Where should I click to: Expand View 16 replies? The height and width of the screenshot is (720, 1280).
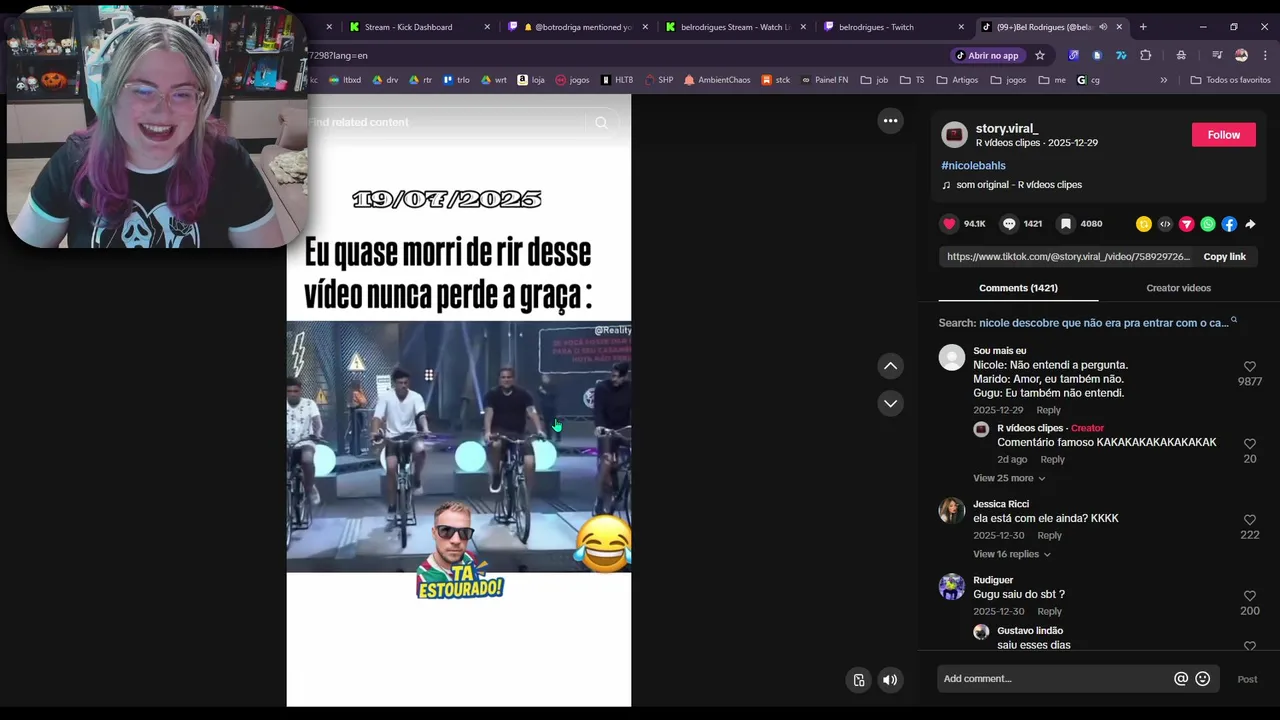(1012, 554)
